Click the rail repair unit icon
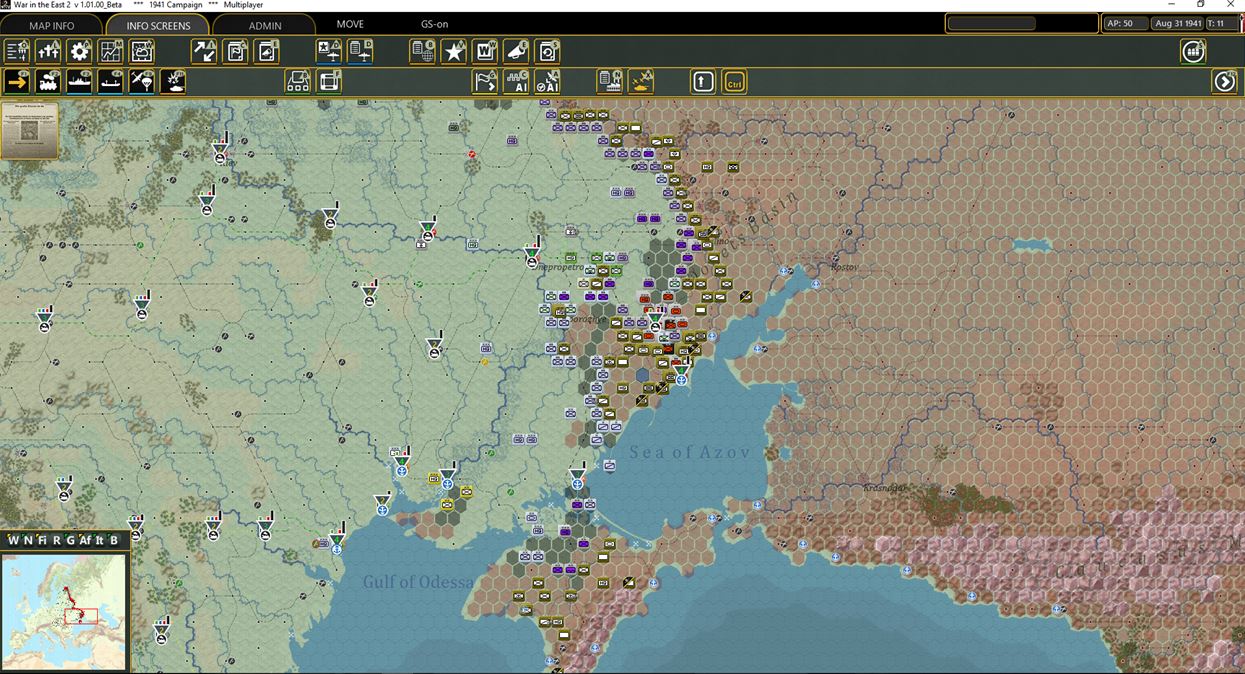Screen dimensions: 1245x674 point(298,81)
